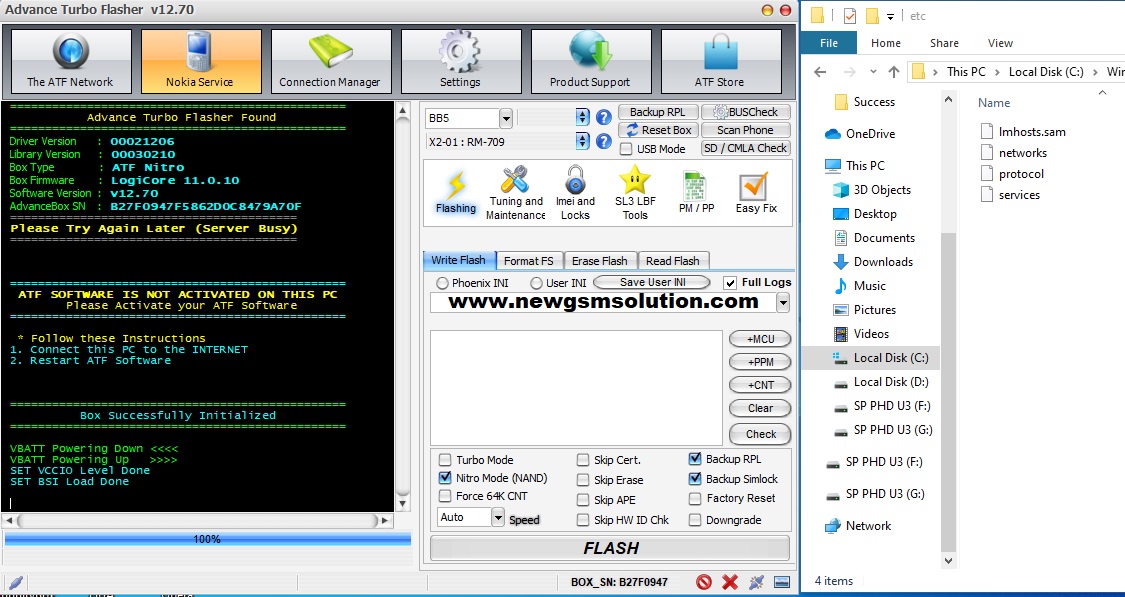Viewport: 1125px width, 597px height.
Task: Enable Skip HW ID Chk checkbox
Action: (x=583, y=520)
